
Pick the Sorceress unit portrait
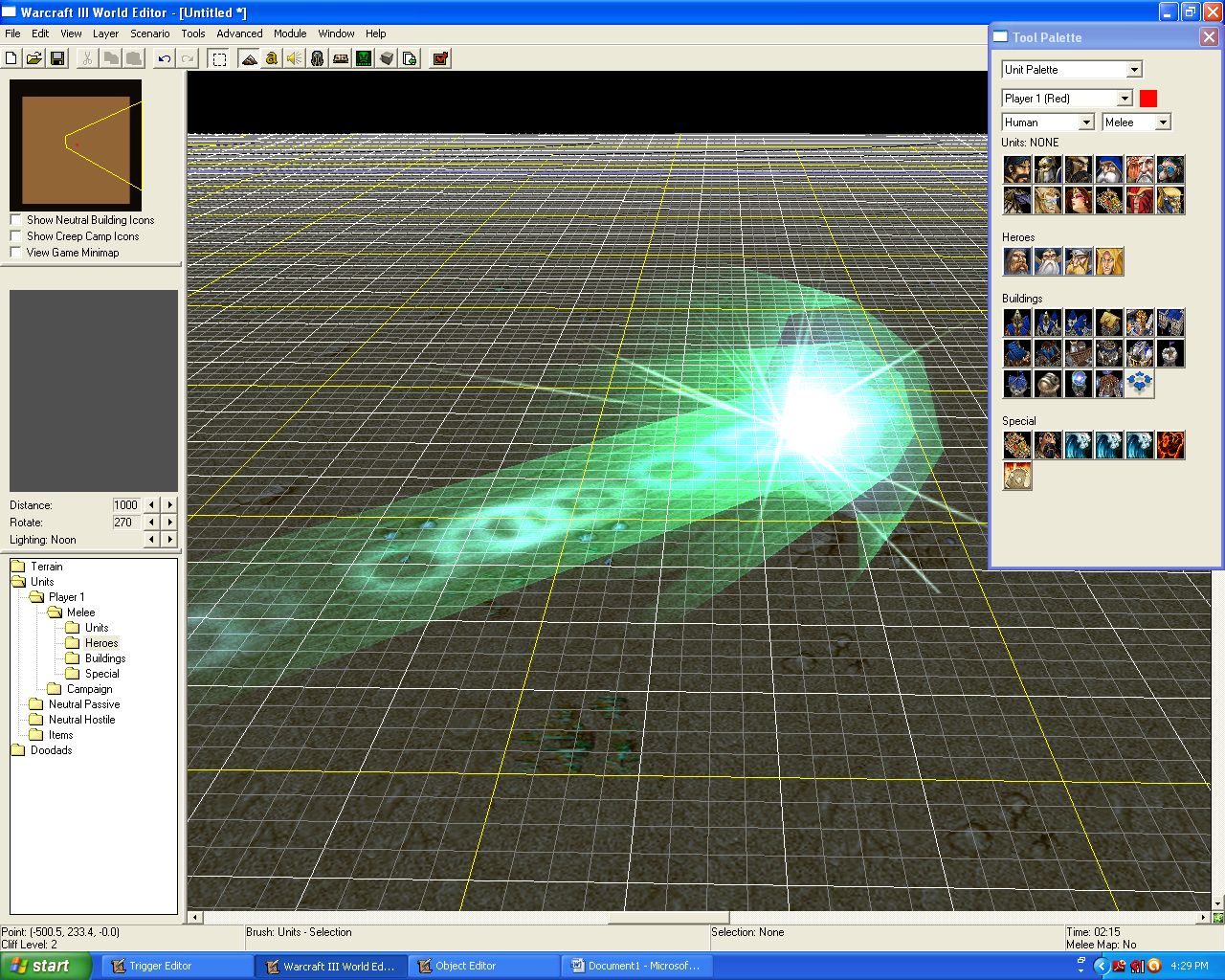click(x=1079, y=200)
